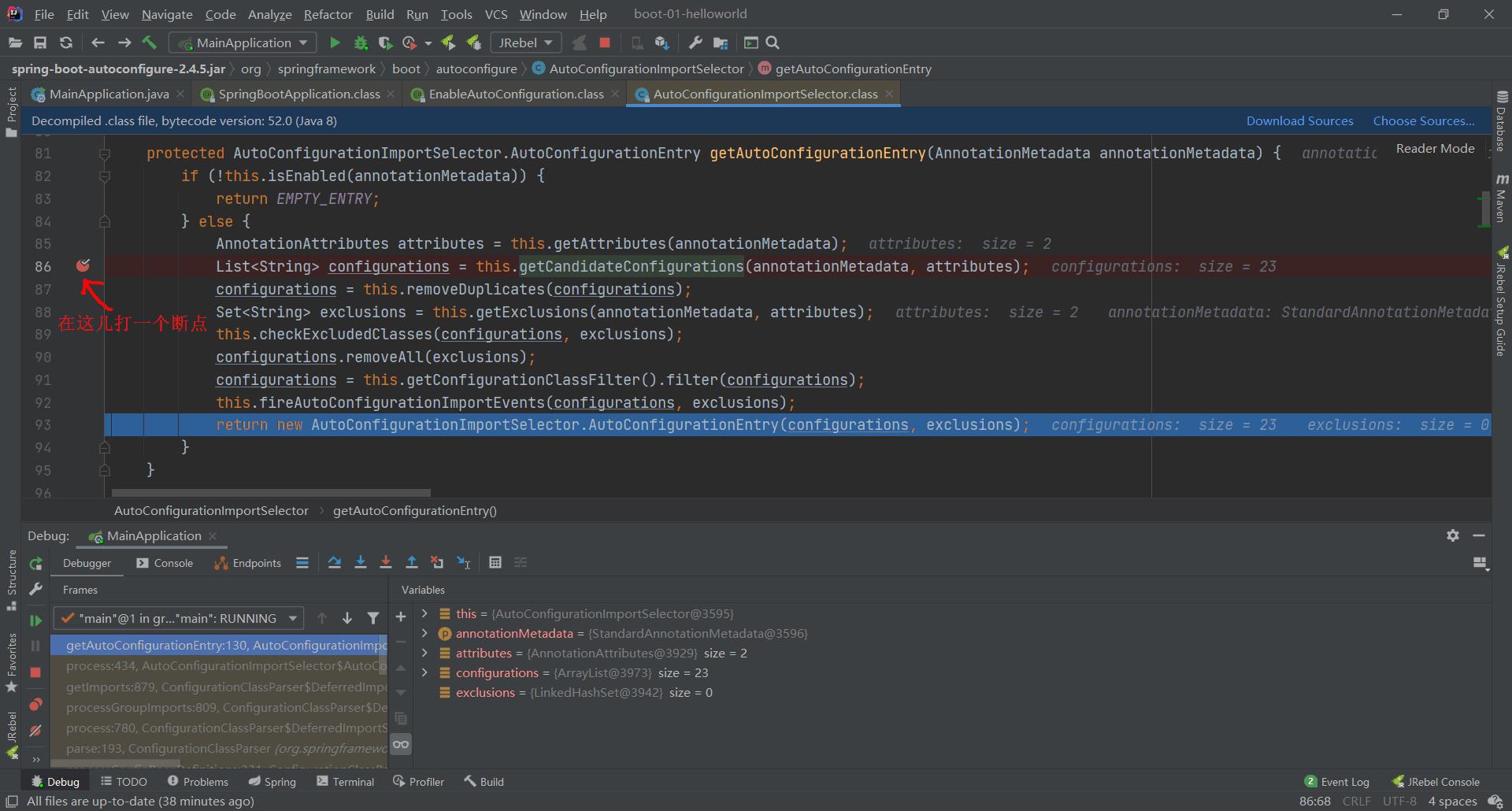Open MainApplication run configuration dropdown
Screen dimensions: 1512x811
pos(243,43)
